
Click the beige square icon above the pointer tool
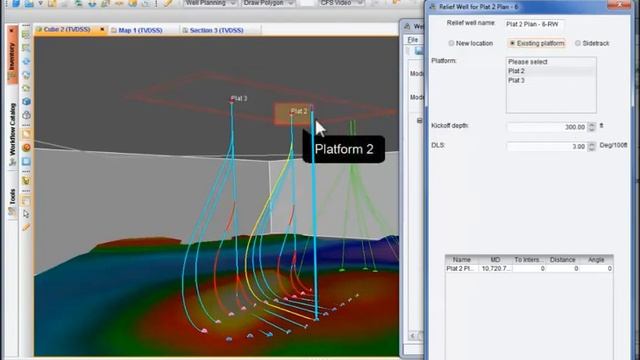tap(26, 201)
